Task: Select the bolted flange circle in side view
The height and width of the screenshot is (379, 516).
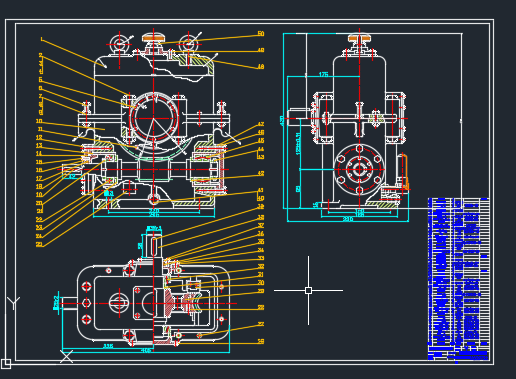Action: point(359,169)
